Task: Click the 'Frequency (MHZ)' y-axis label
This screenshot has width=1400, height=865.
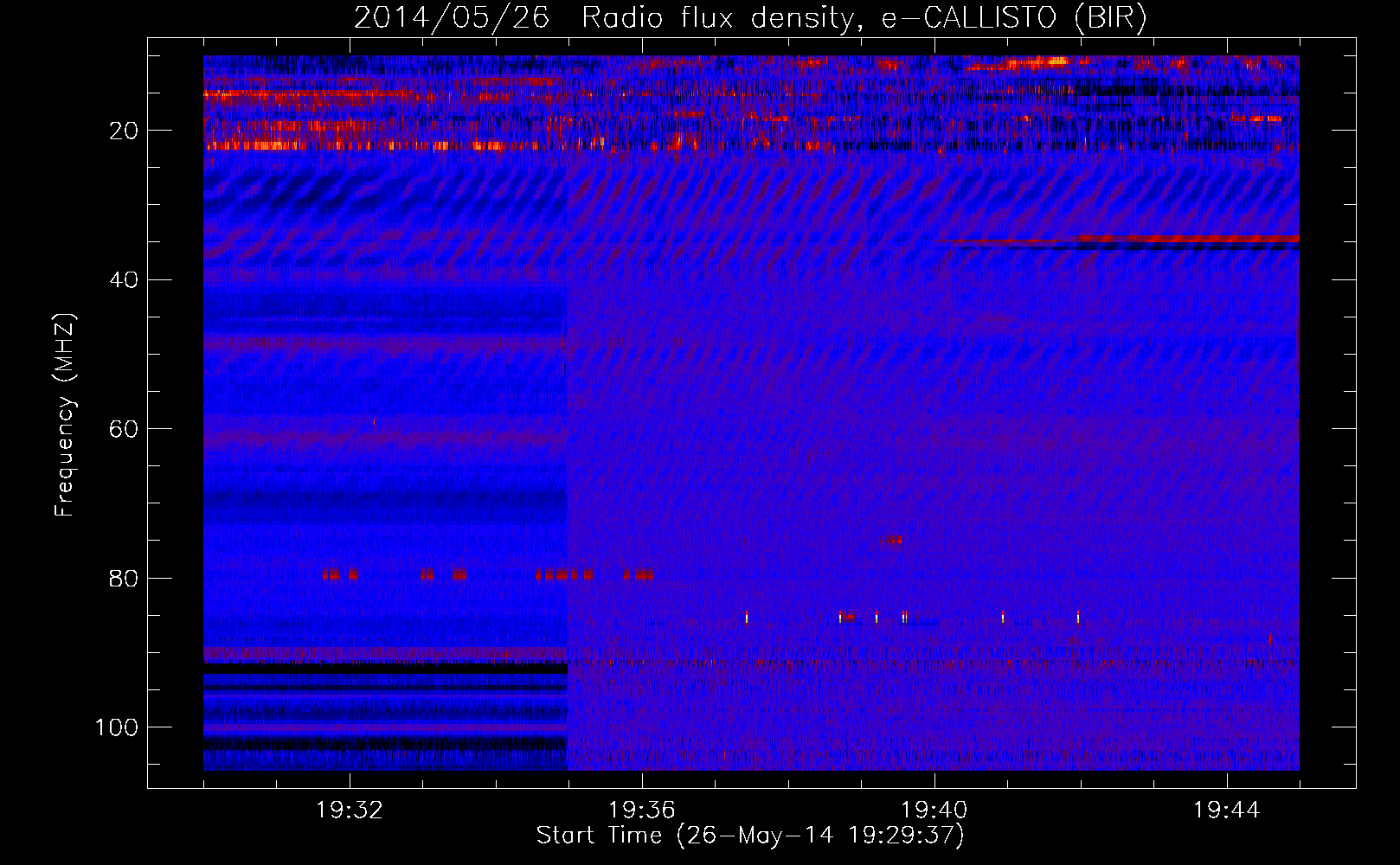Action: [x=65, y=414]
